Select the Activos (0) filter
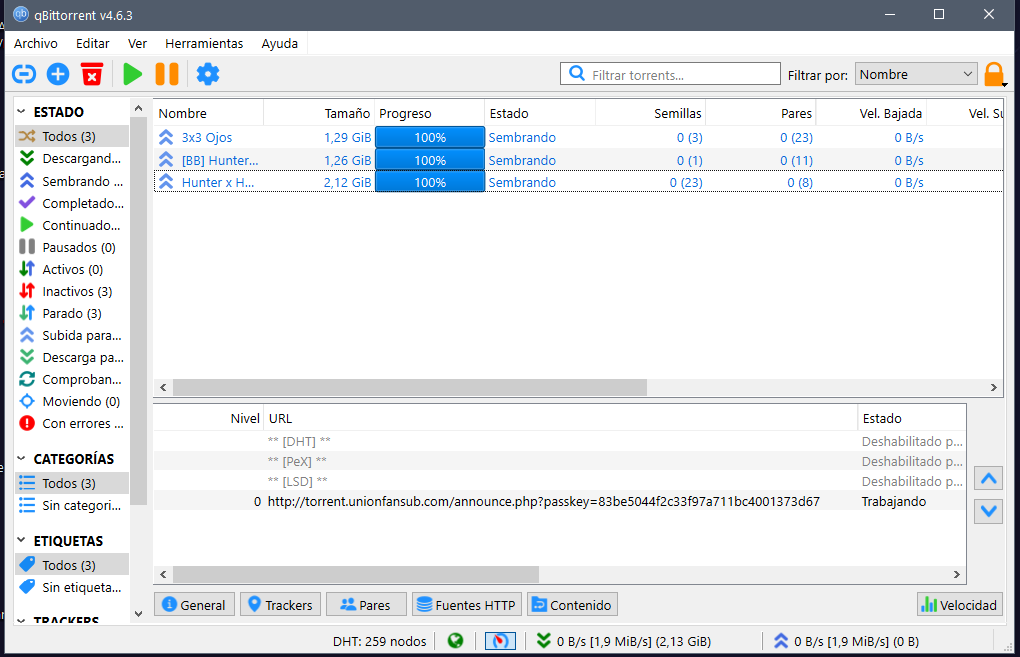The image size is (1020, 657). coord(72,269)
